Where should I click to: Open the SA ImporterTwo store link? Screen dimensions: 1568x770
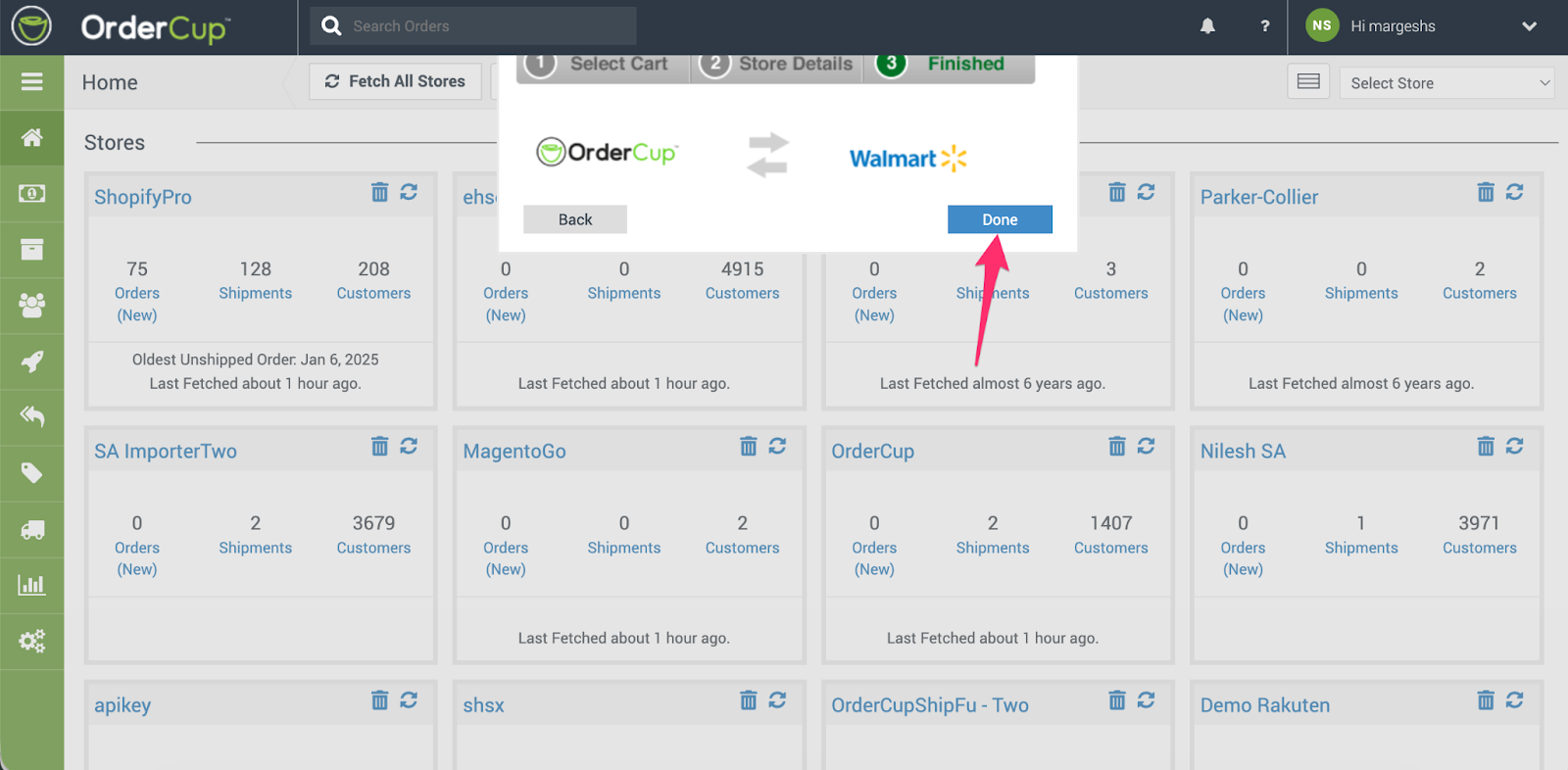pyautogui.click(x=166, y=452)
